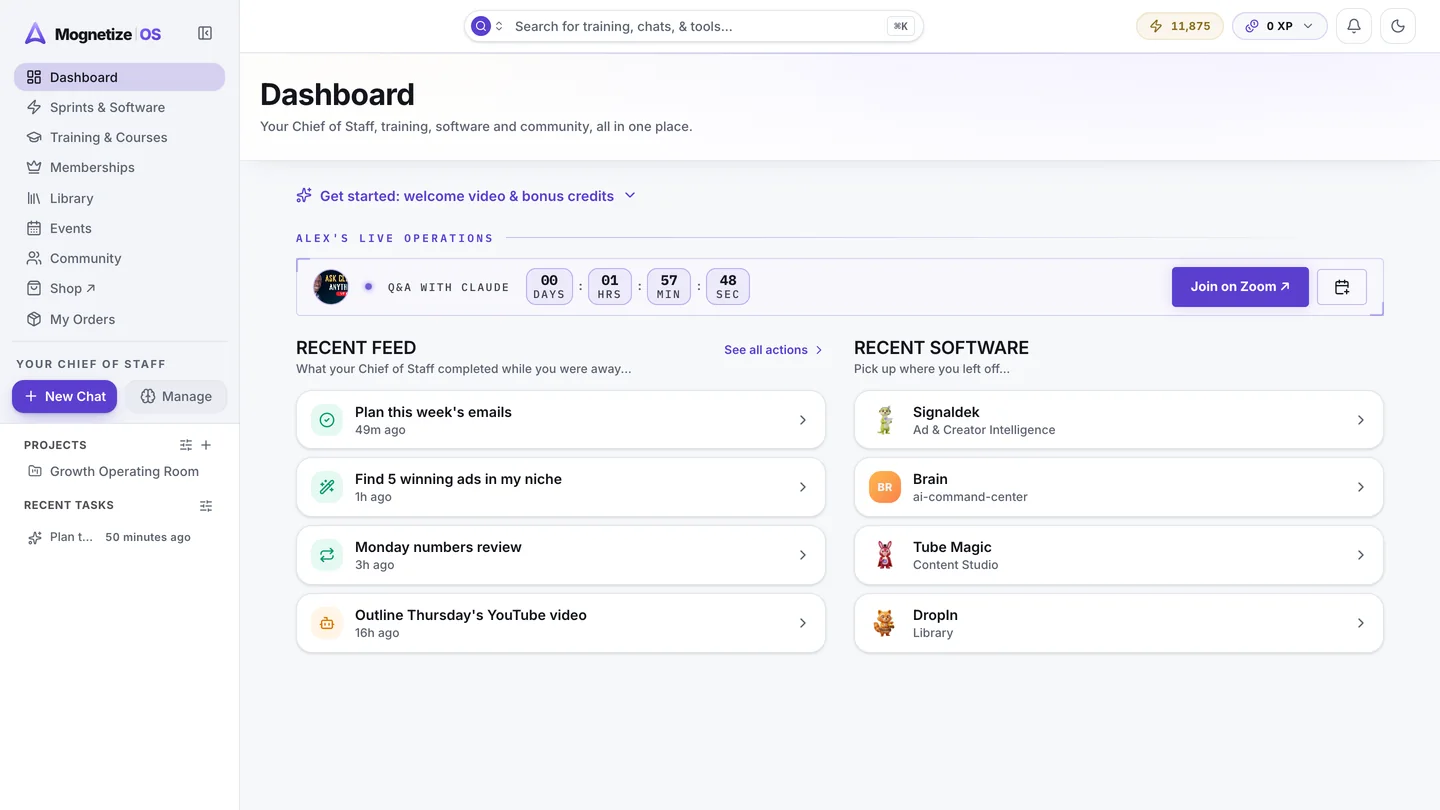This screenshot has height=810, width=1440.
Task: Add event to calendar icon
Action: [x=1342, y=287]
